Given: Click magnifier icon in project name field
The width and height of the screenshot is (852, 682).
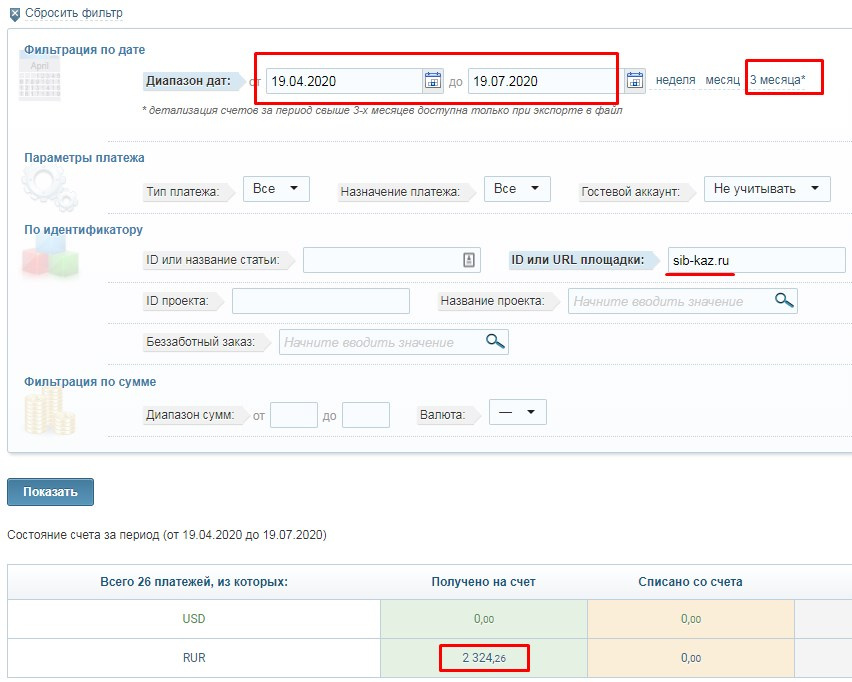Looking at the screenshot, I should pyautogui.click(x=784, y=300).
